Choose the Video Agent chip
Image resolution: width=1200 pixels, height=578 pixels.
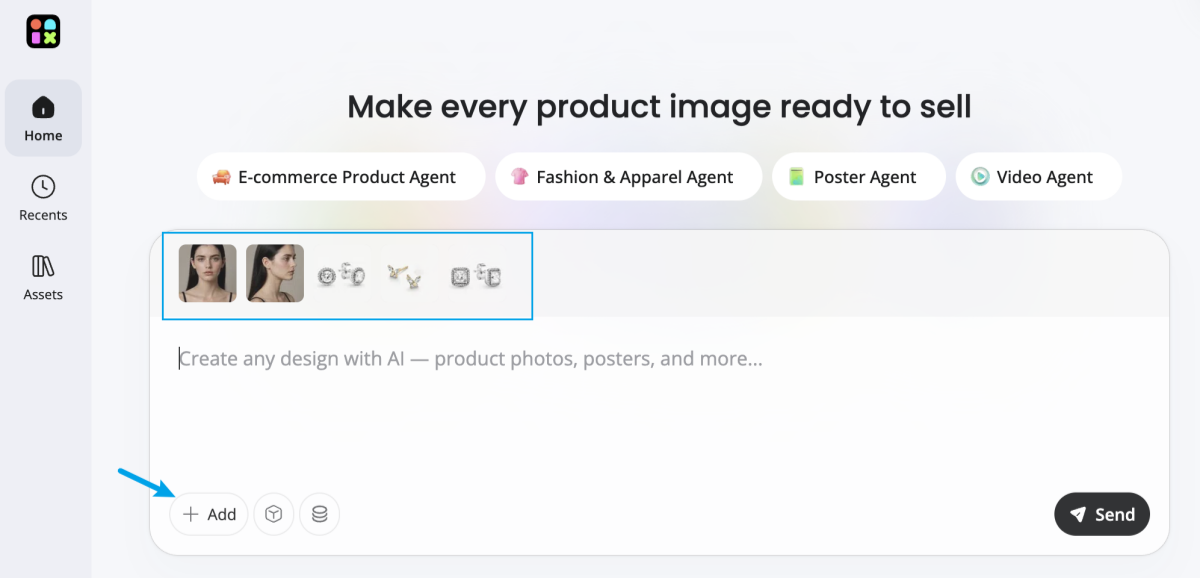1038,177
